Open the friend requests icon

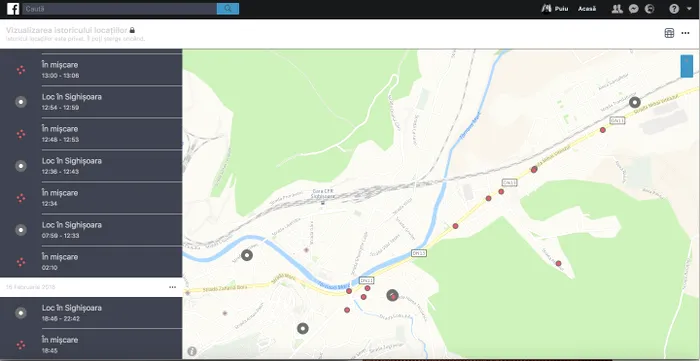click(617, 9)
